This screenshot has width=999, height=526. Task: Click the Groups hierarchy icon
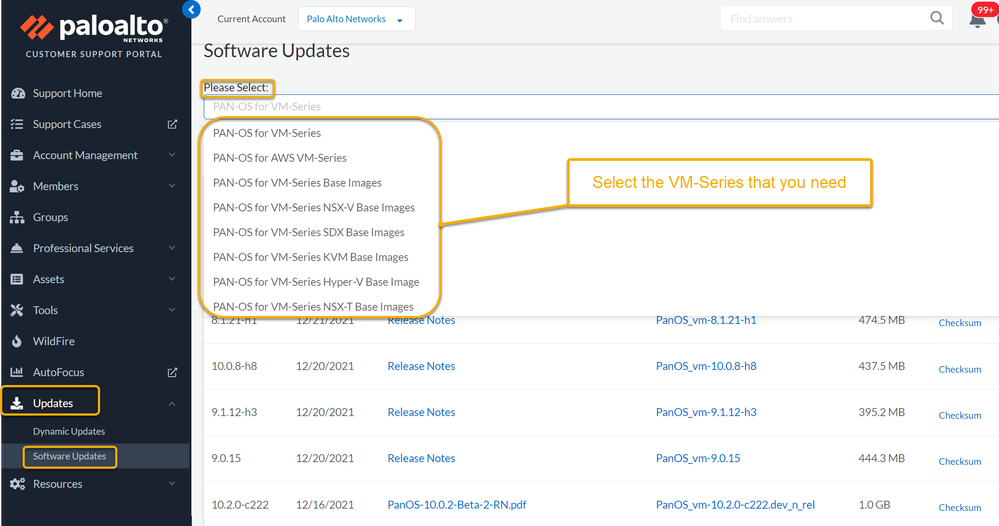click(x=17, y=217)
